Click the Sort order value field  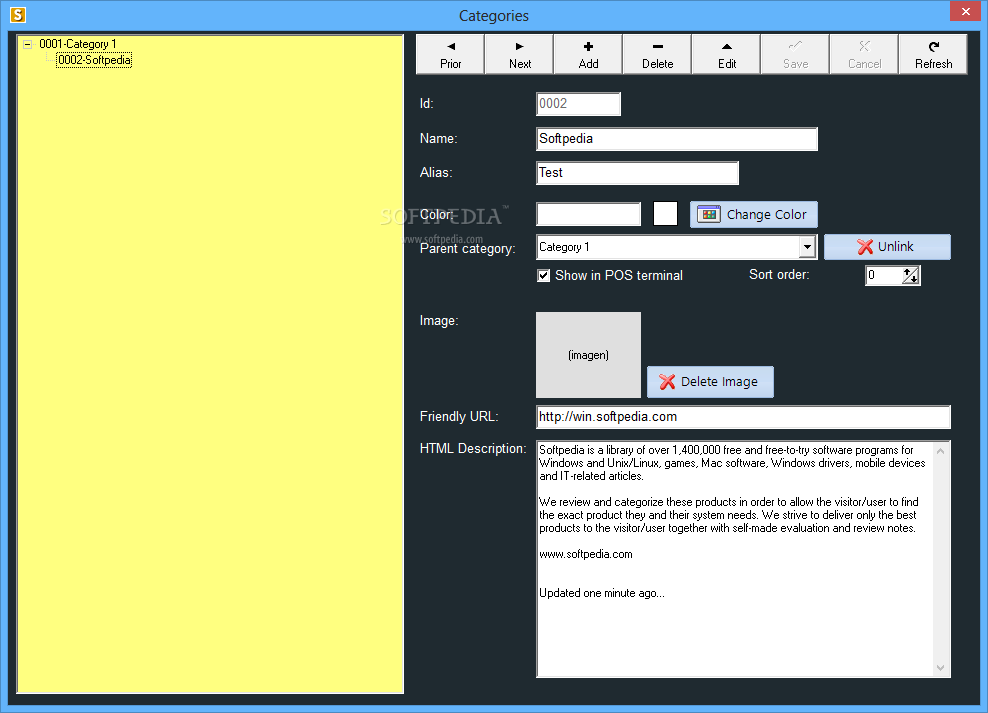[884, 275]
